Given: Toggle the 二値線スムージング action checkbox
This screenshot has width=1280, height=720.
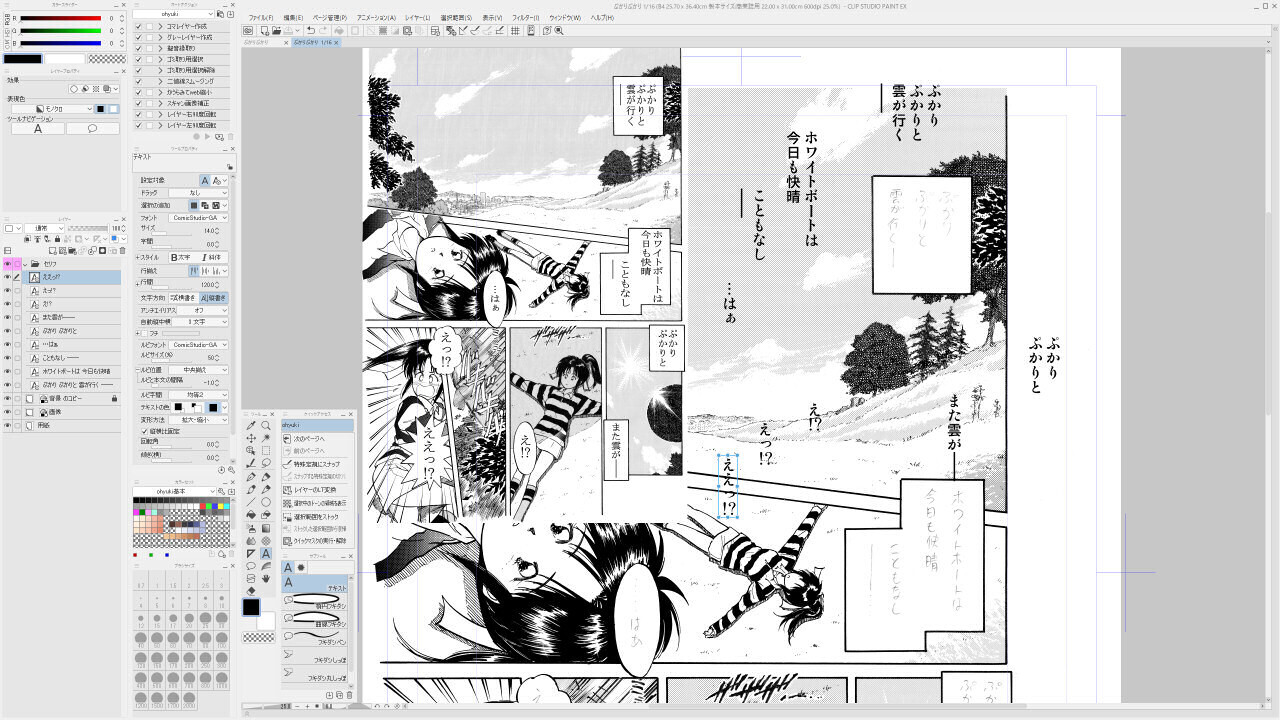Looking at the screenshot, I should 138,81.
